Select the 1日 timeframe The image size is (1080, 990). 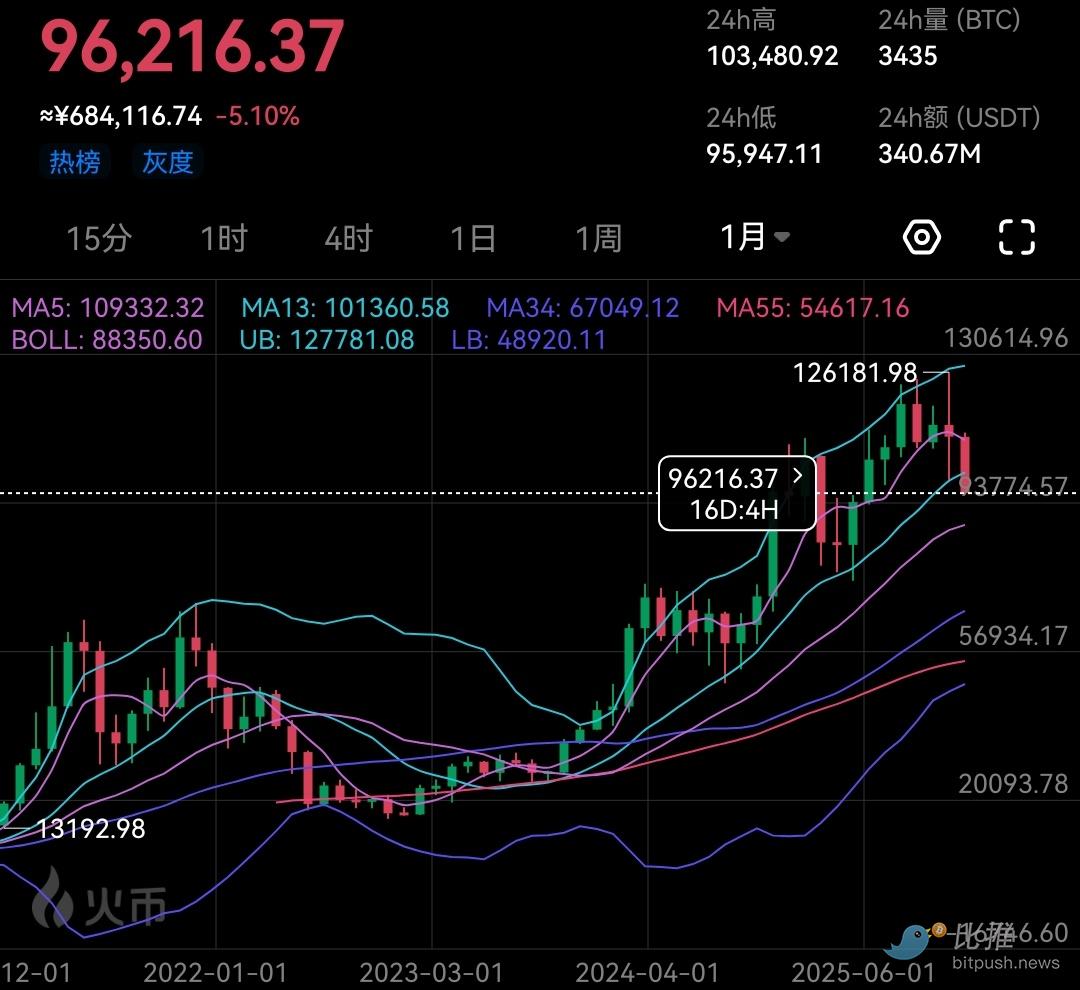(x=473, y=238)
